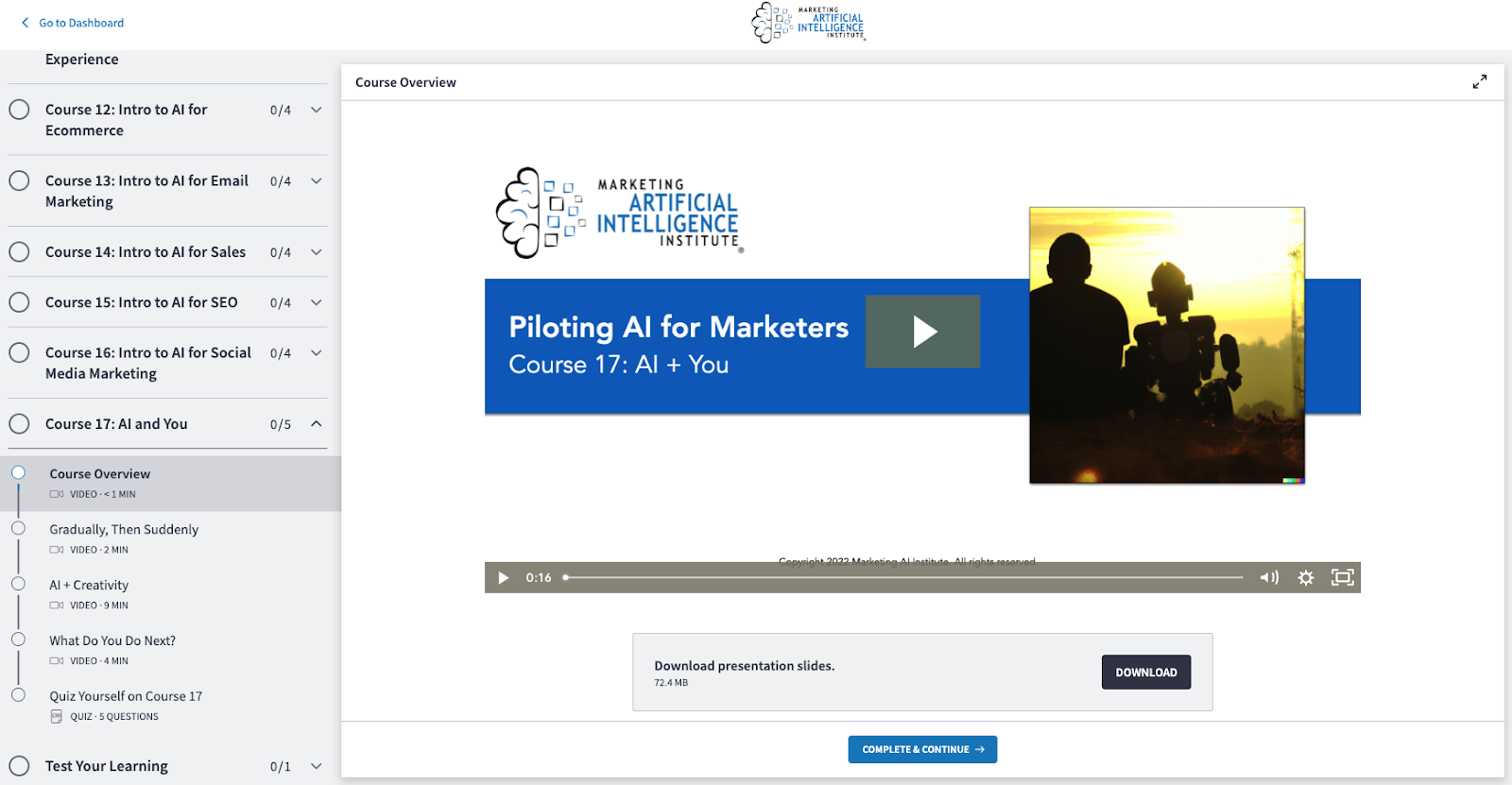Toggle completion circle for Test Your Learning
The image size is (1512, 785).
19,766
